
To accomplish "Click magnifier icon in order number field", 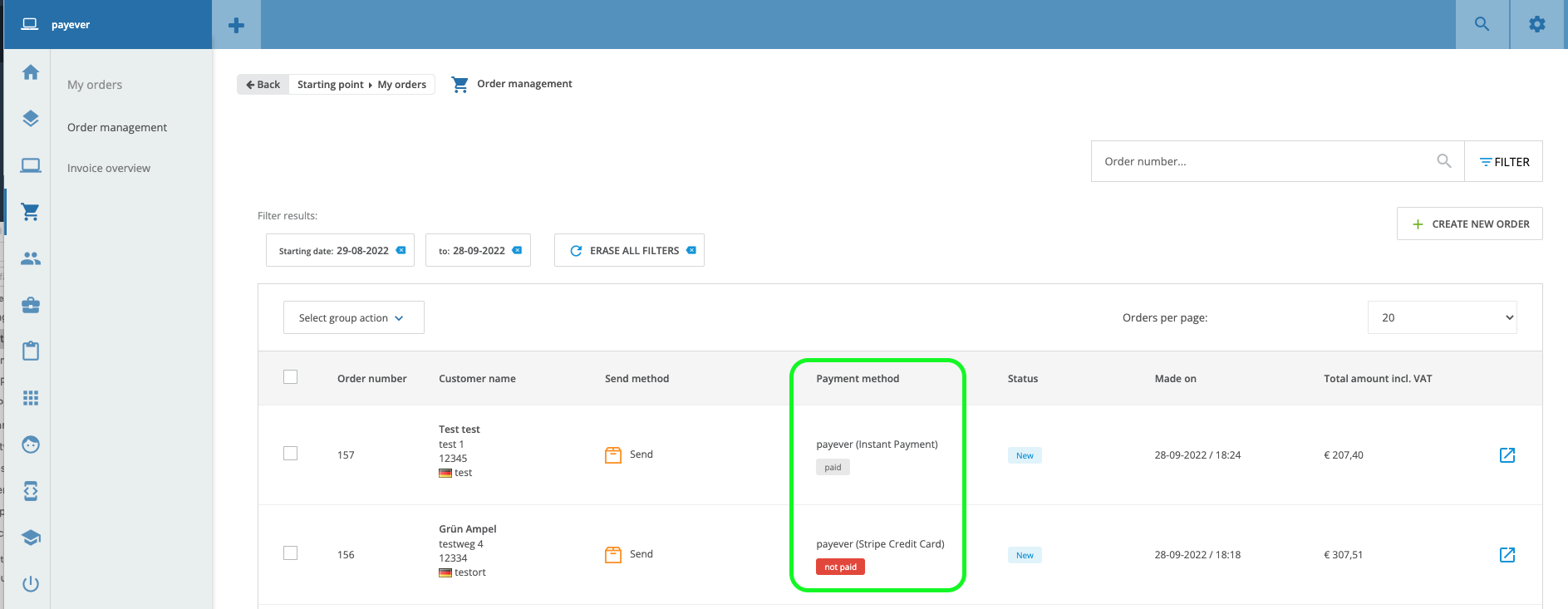I will (1444, 161).
